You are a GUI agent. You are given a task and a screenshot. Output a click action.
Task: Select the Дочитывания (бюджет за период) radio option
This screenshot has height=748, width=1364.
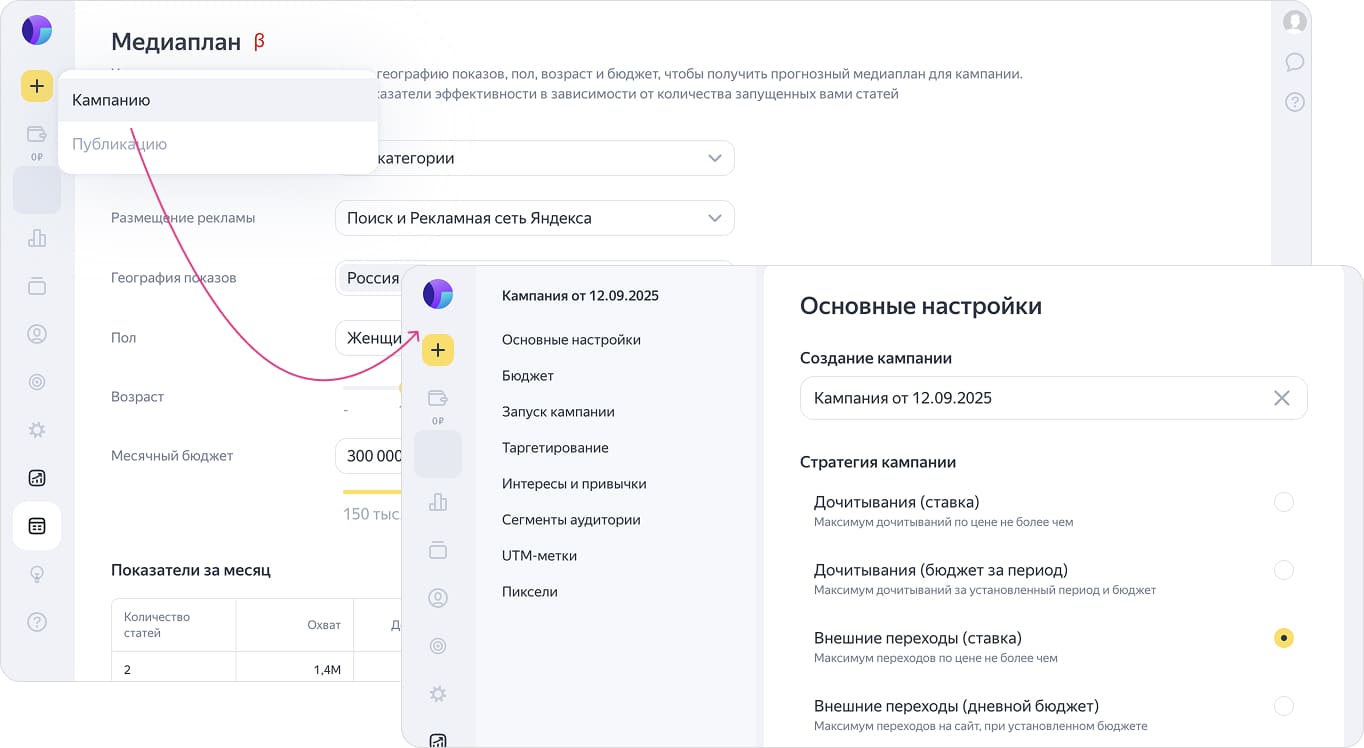point(1283,570)
